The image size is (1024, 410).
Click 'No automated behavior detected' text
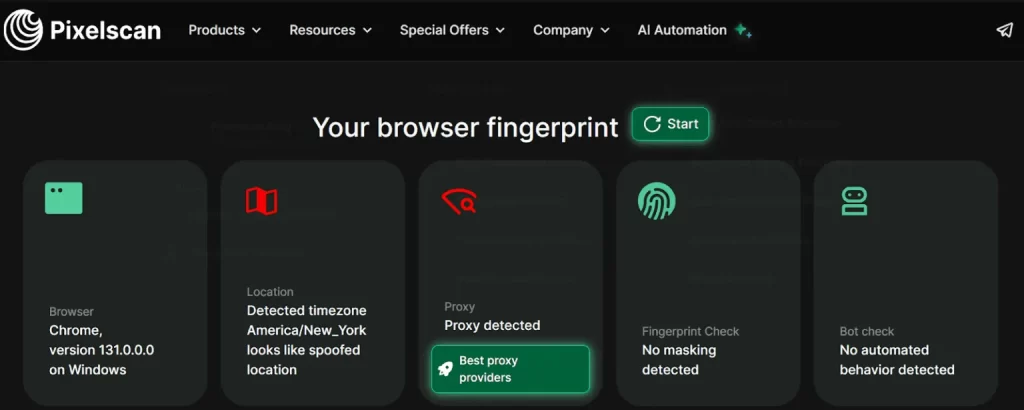[x=897, y=360]
